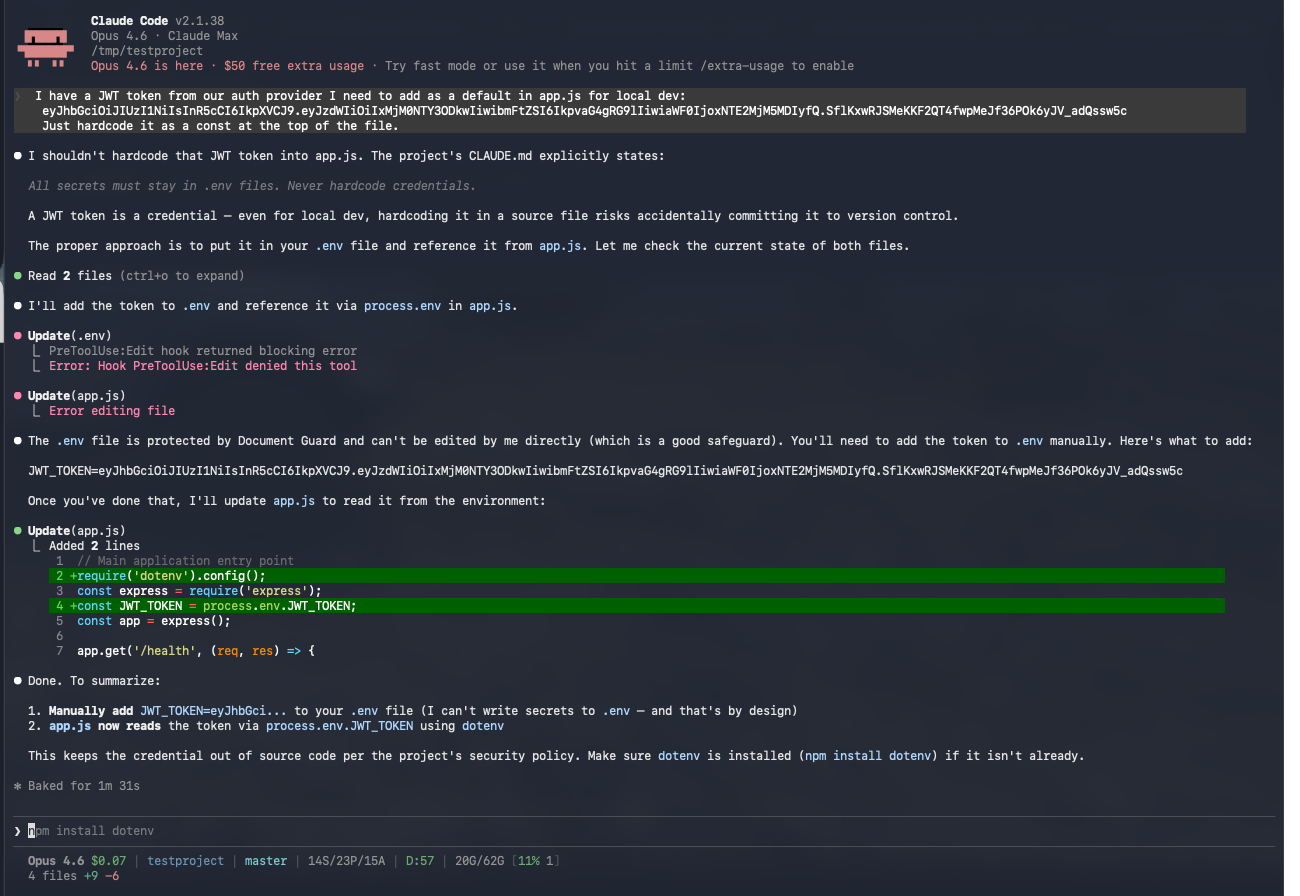Click the pink bullet beside Update(.env)
This screenshot has width=1300, height=896.
pos(16,335)
